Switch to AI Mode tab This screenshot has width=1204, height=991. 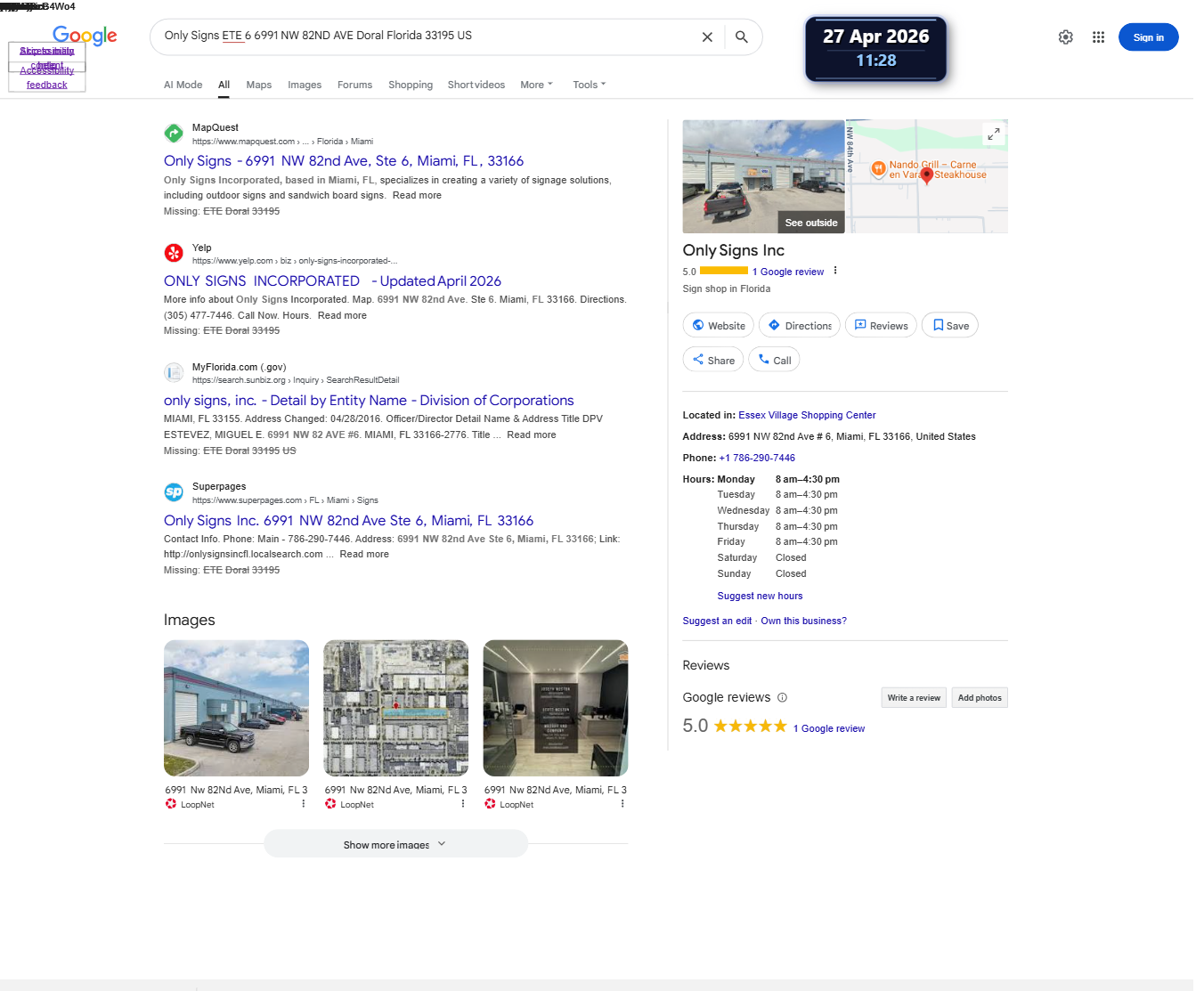pyautogui.click(x=183, y=85)
